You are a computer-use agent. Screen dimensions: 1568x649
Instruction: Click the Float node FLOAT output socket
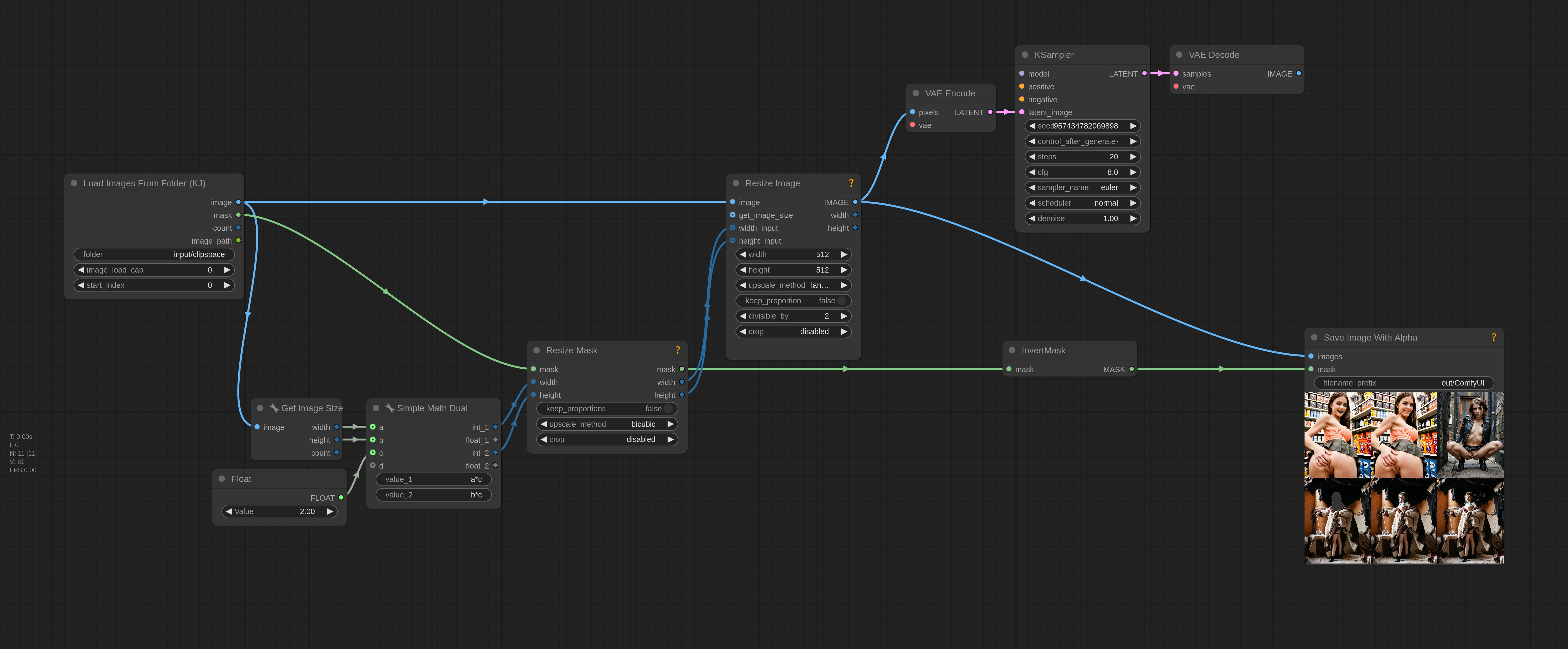pyautogui.click(x=341, y=497)
